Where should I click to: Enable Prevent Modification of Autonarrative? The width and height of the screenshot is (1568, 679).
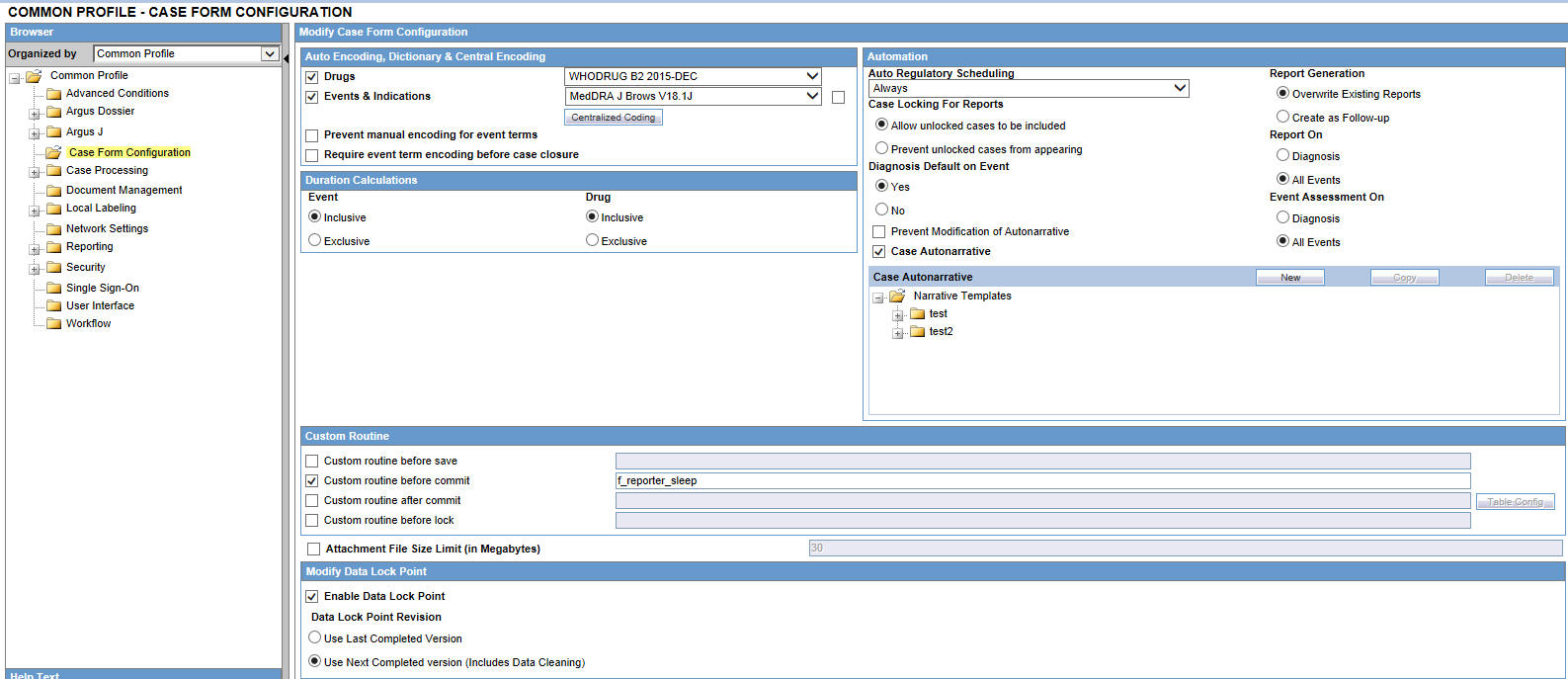click(x=879, y=232)
